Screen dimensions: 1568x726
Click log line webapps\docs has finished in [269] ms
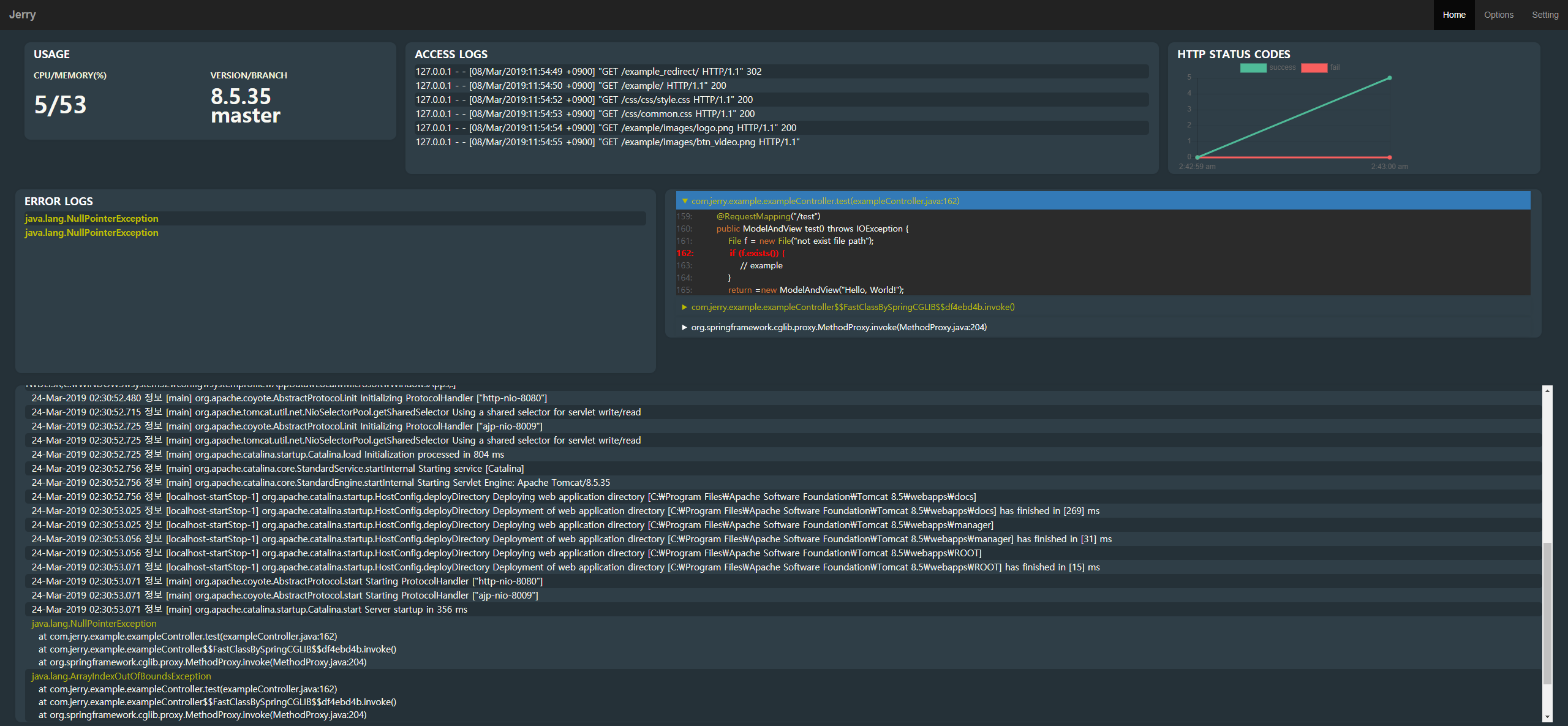tap(783, 511)
